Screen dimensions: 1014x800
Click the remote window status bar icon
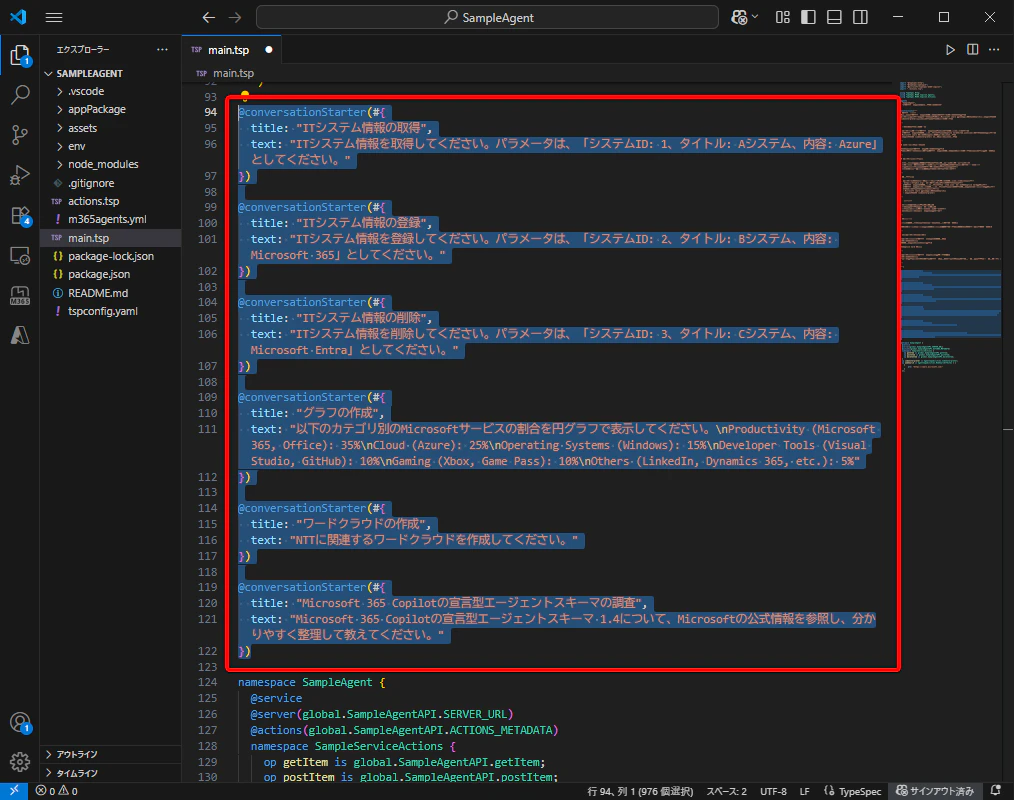pyautogui.click(x=14, y=791)
